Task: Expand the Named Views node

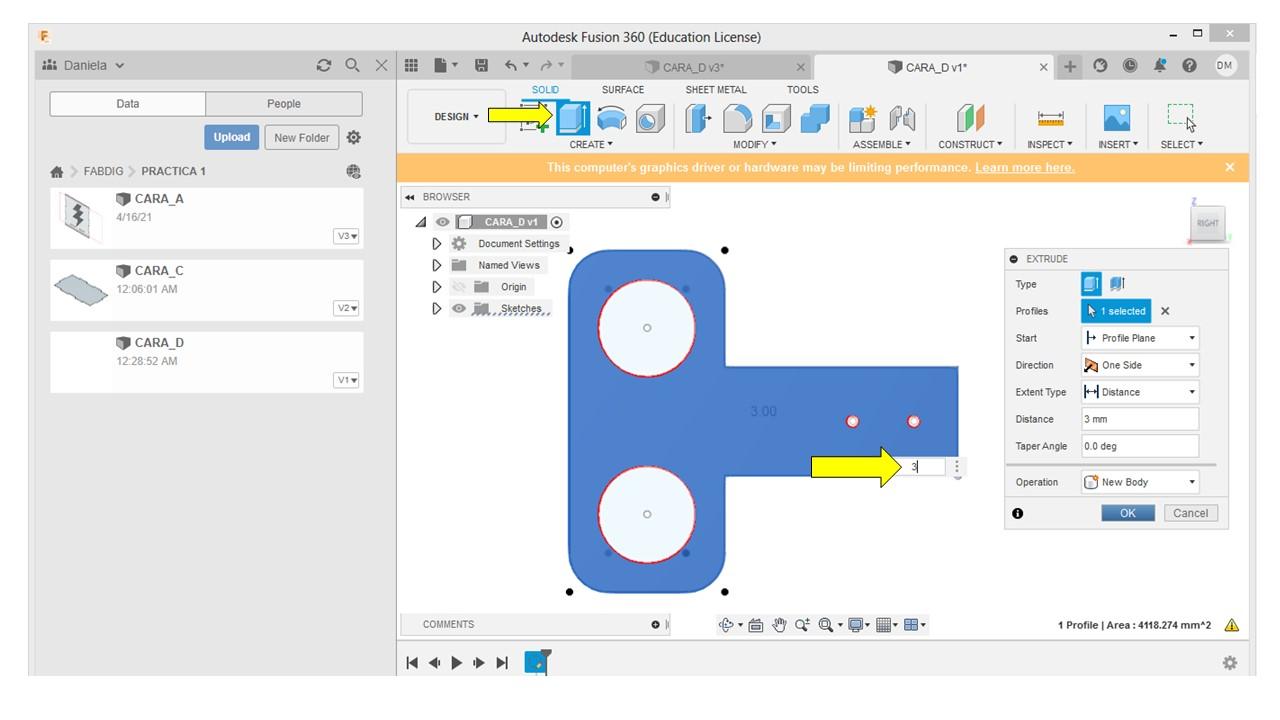Action: tap(437, 265)
